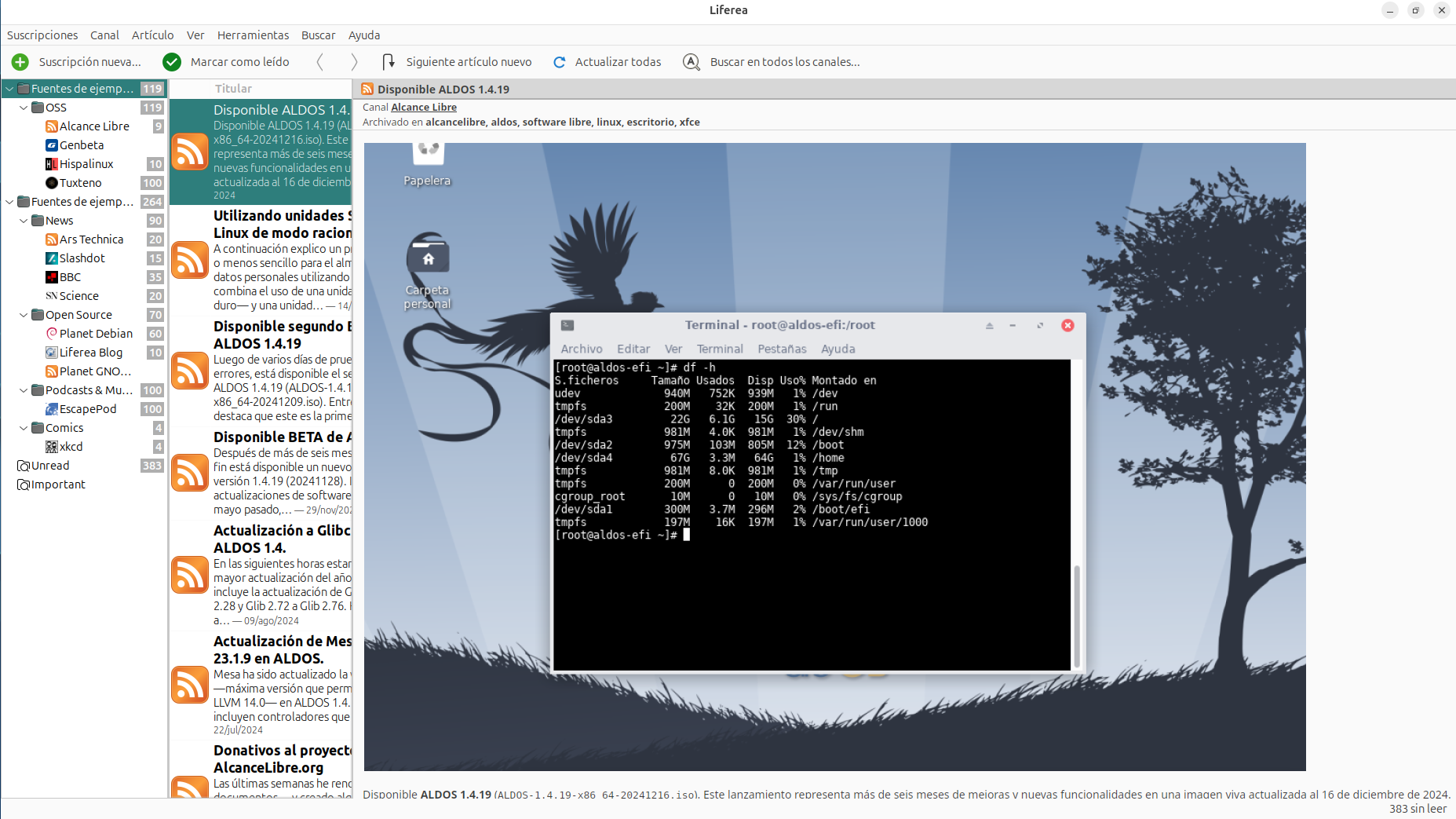Select the xkcd feed icon
Screen dimensions: 1456x819
coord(52,447)
